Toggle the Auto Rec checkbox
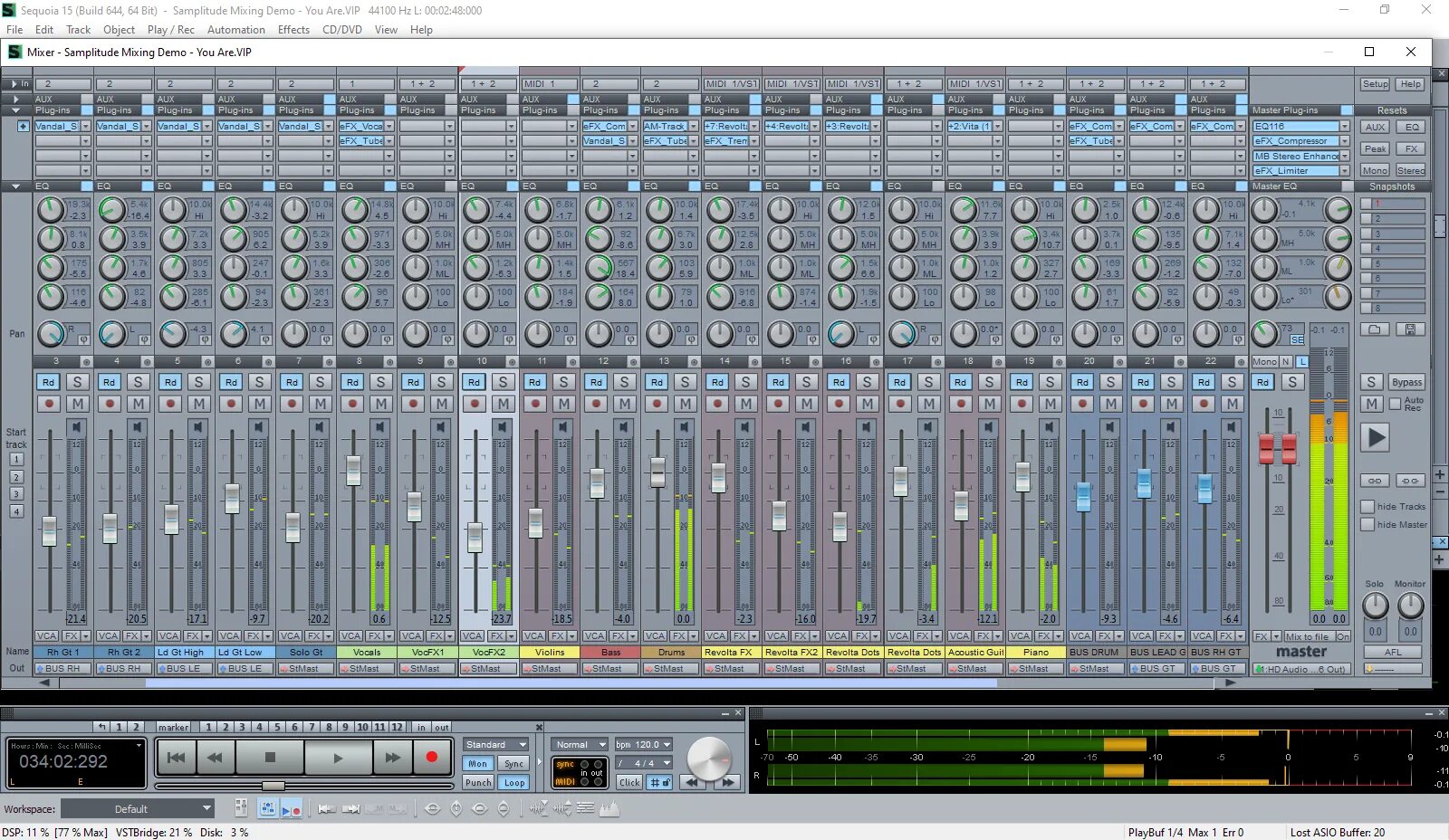This screenshot has width=1449, height=840. click(x=1395, y=404)
